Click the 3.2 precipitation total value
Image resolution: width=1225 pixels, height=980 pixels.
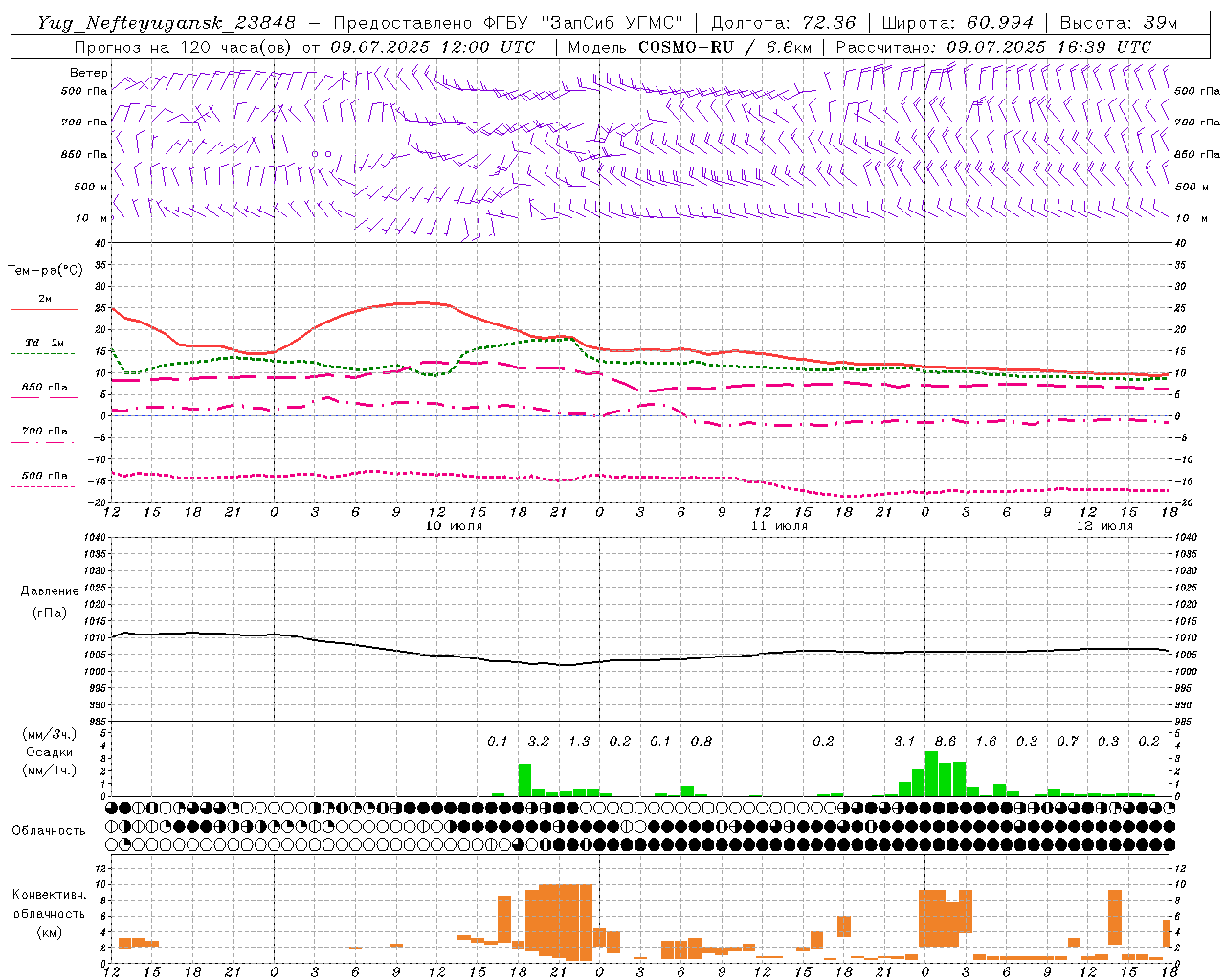(539, 742)
